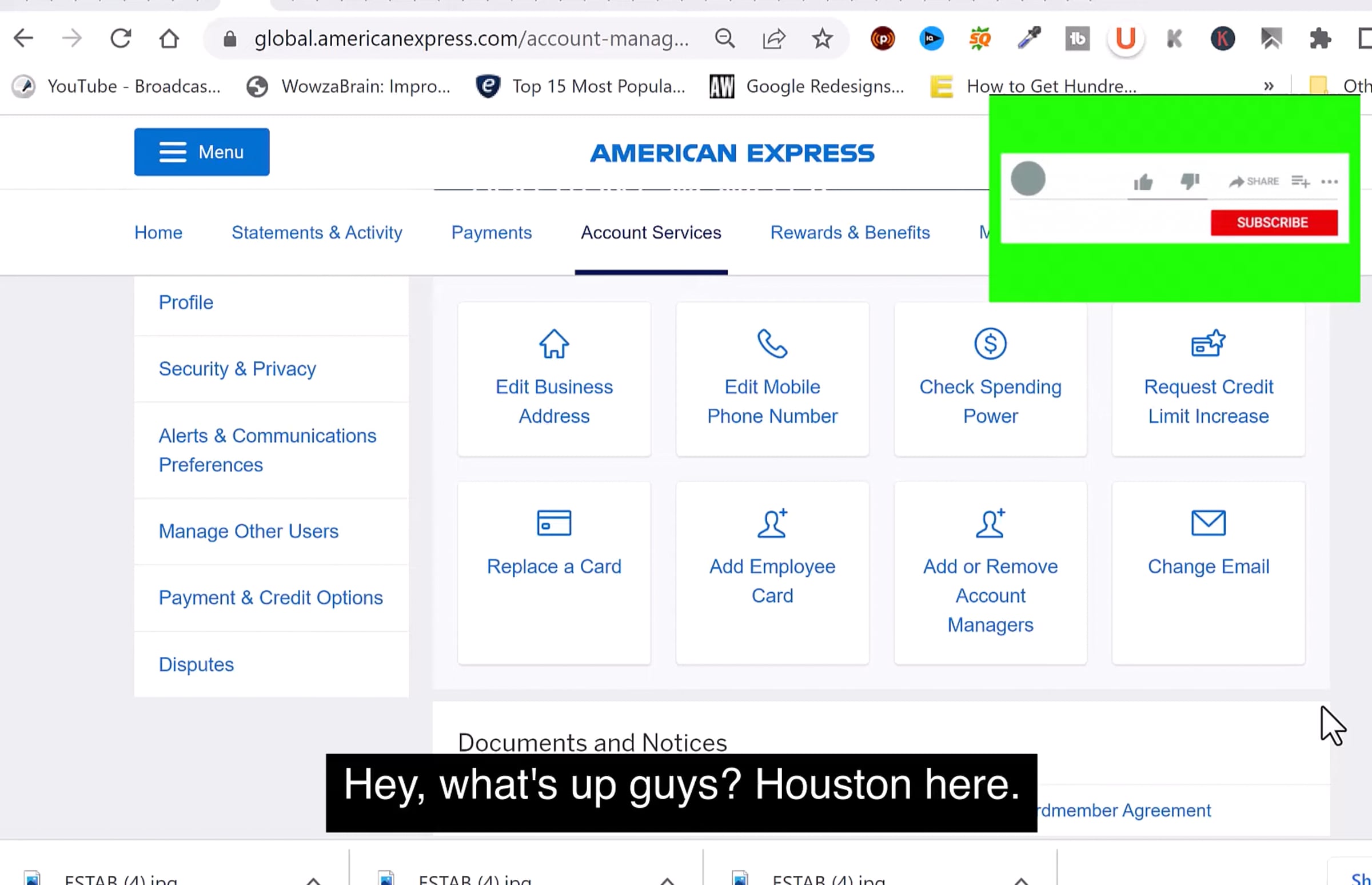Click the browser reload icon
1372x885 pixels.
(x=121, y=39)
